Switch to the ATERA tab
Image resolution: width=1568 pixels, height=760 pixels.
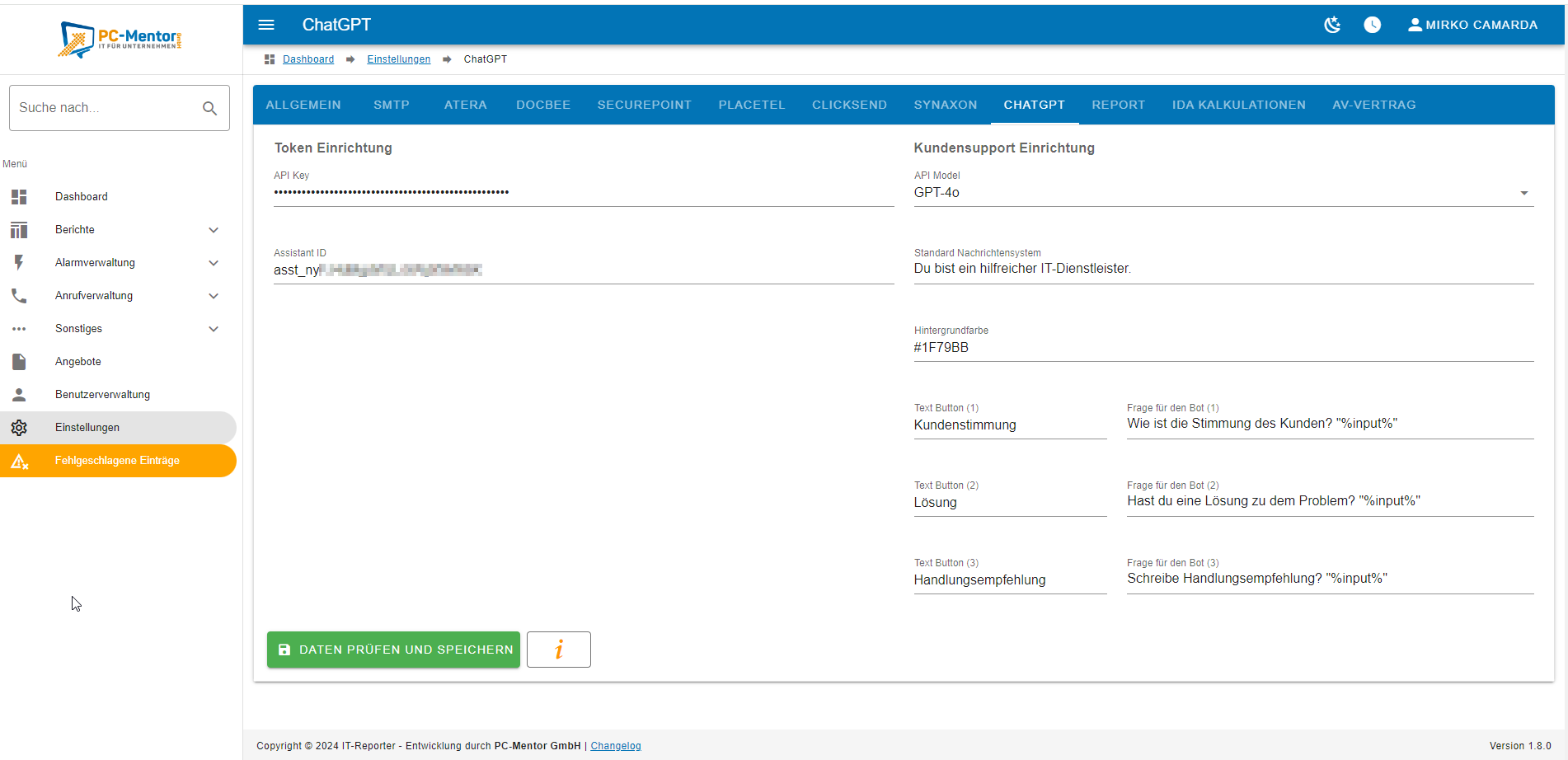pyautogui.click(x=466, y=105)
